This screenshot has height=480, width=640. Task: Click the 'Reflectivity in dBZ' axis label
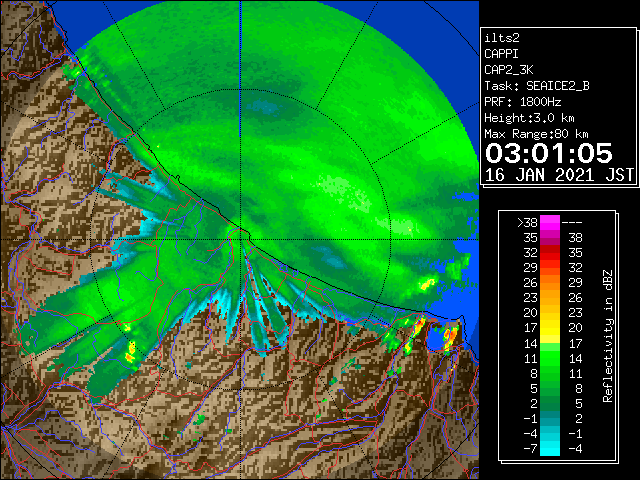608,336
